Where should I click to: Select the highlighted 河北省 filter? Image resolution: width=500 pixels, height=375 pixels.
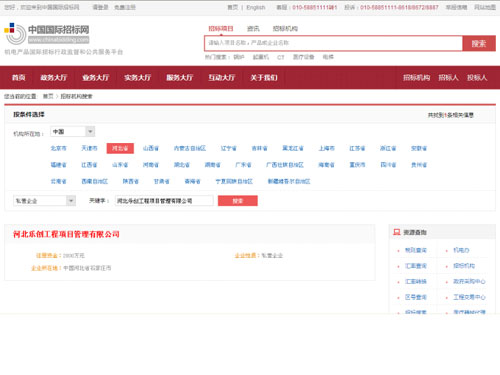coord(120,148)
